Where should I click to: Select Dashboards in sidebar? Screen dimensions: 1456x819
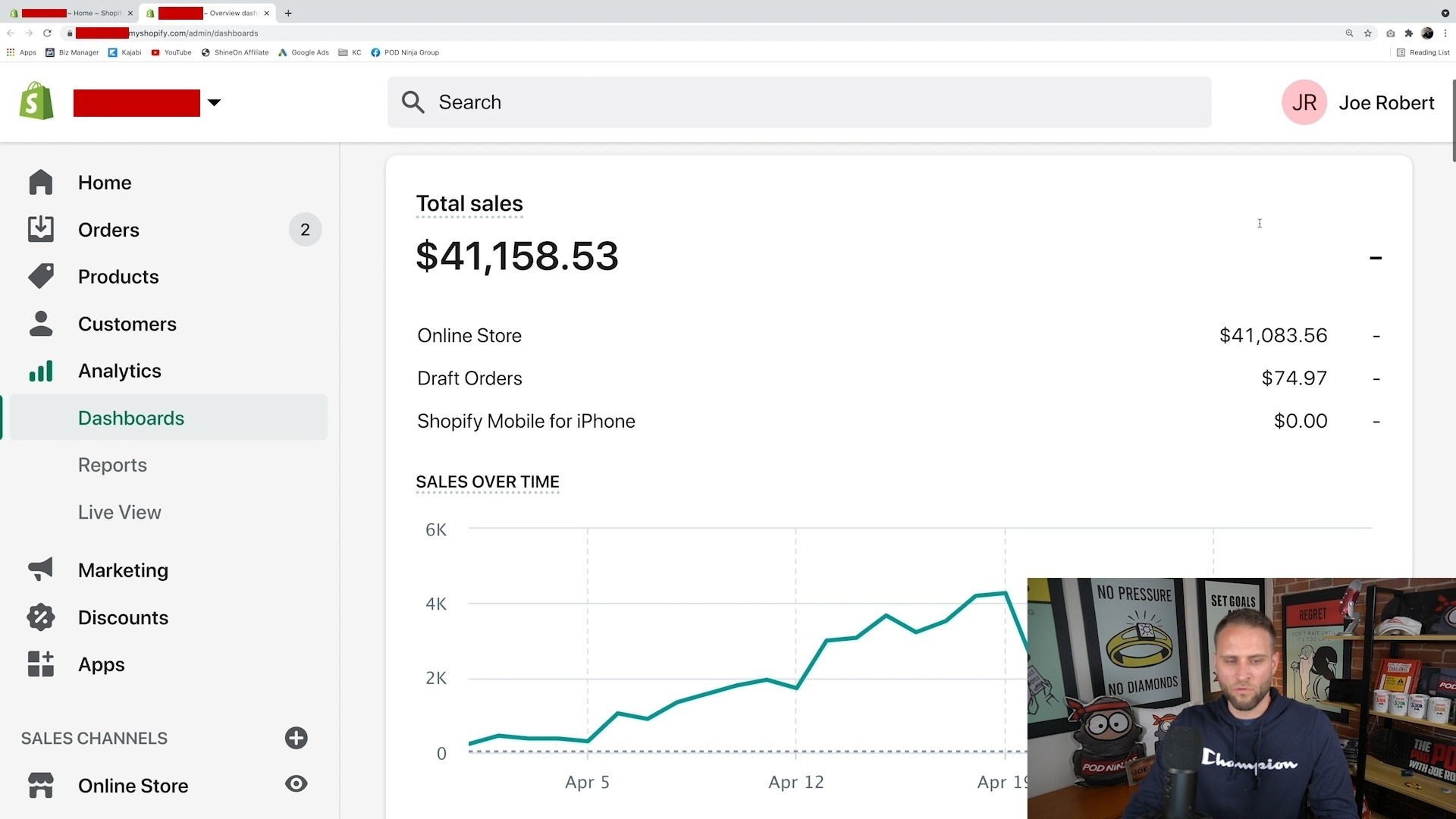130,418
